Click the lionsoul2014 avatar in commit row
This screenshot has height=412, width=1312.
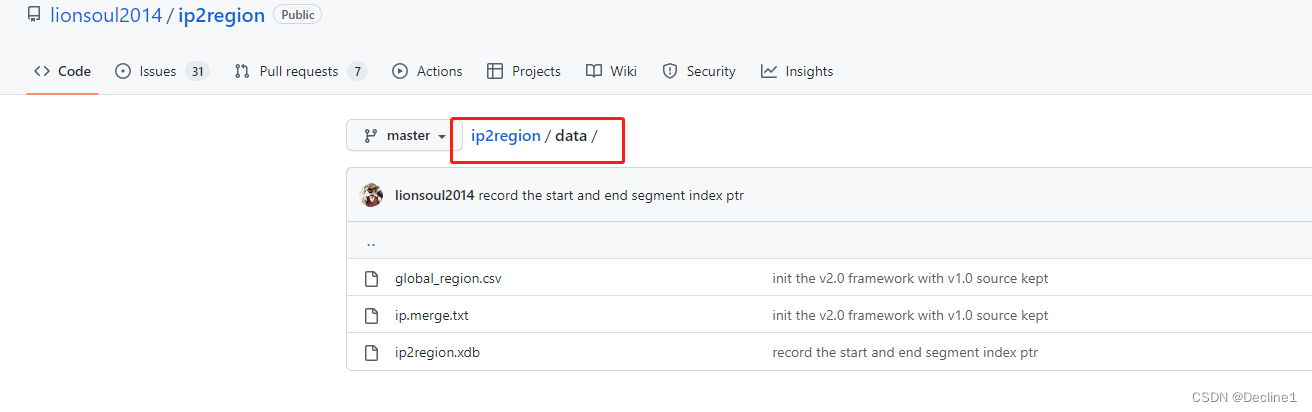[371, 195]
